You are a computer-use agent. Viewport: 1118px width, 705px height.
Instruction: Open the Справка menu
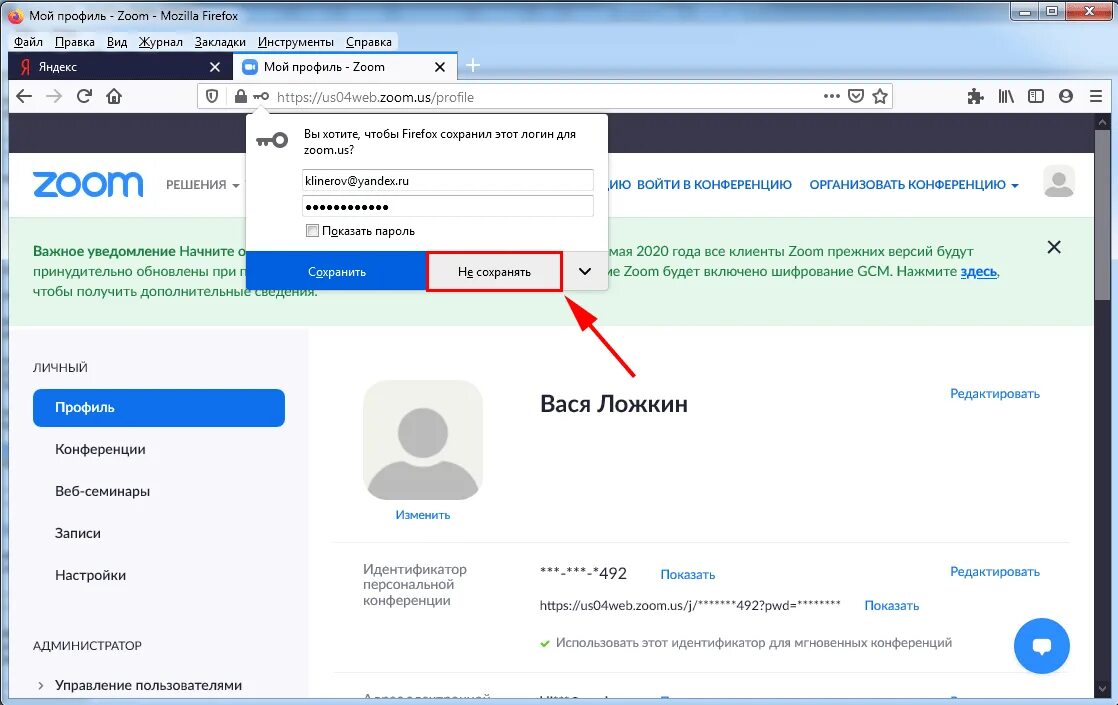[369, 41]
